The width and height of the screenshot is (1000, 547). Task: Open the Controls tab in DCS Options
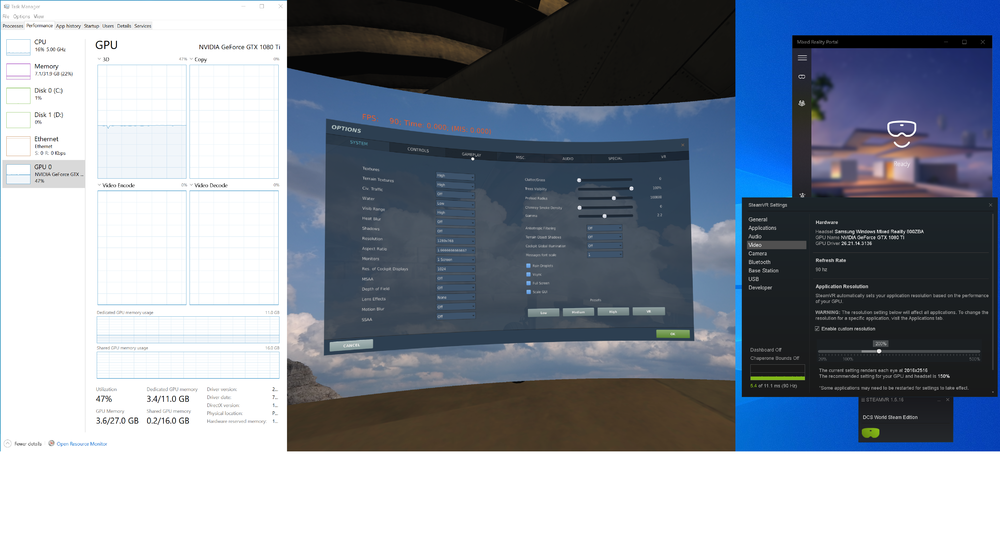click(418, 150)
